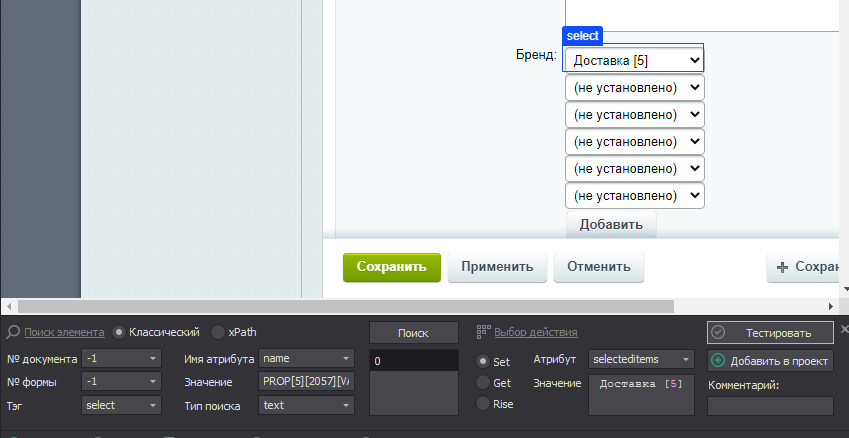This screenshot has width=849, height=438.
Task: Open the Тип поиска dropdown showing text
Action: (x=306, y=405)
